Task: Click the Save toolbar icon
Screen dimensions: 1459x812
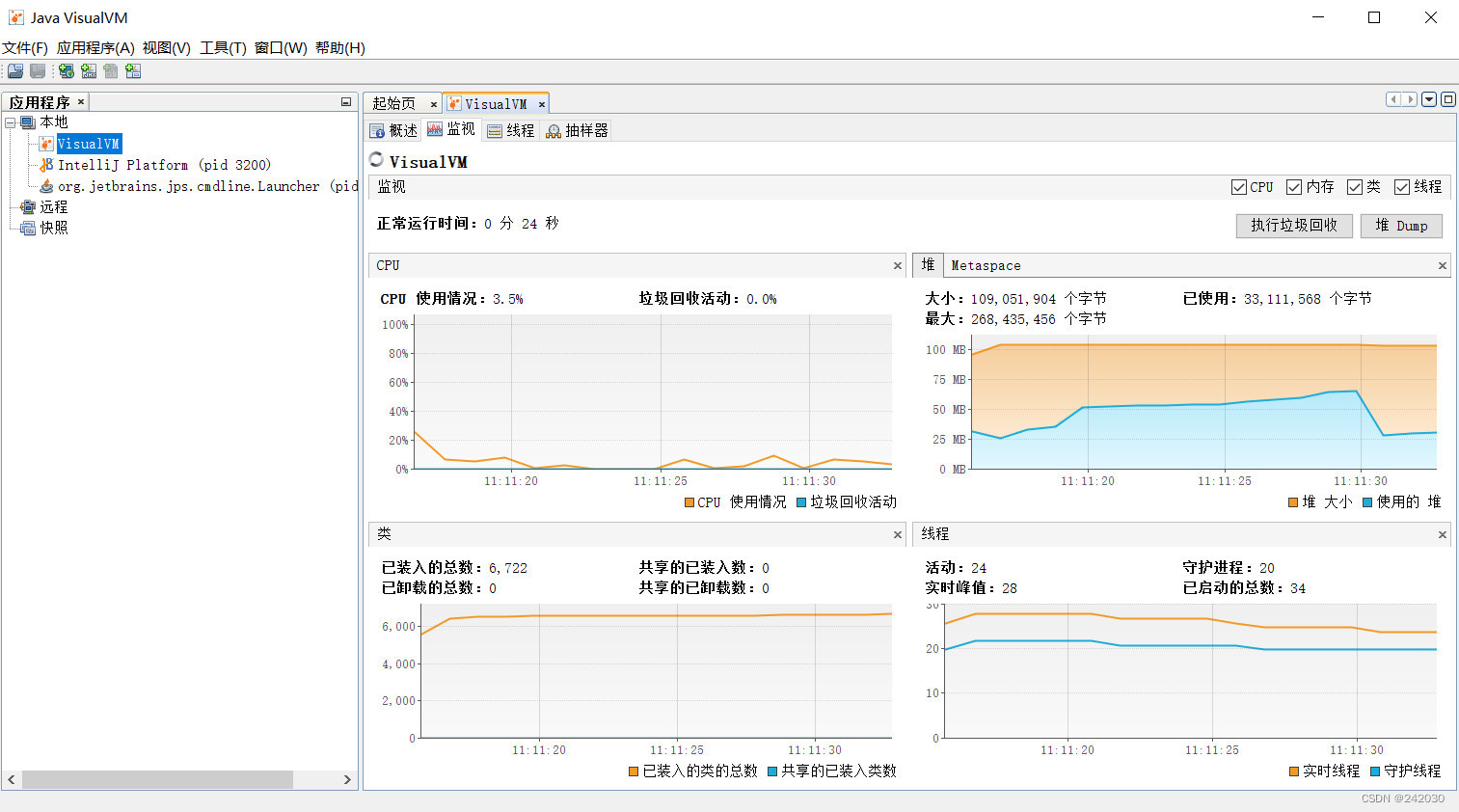Action: (38, 70)
